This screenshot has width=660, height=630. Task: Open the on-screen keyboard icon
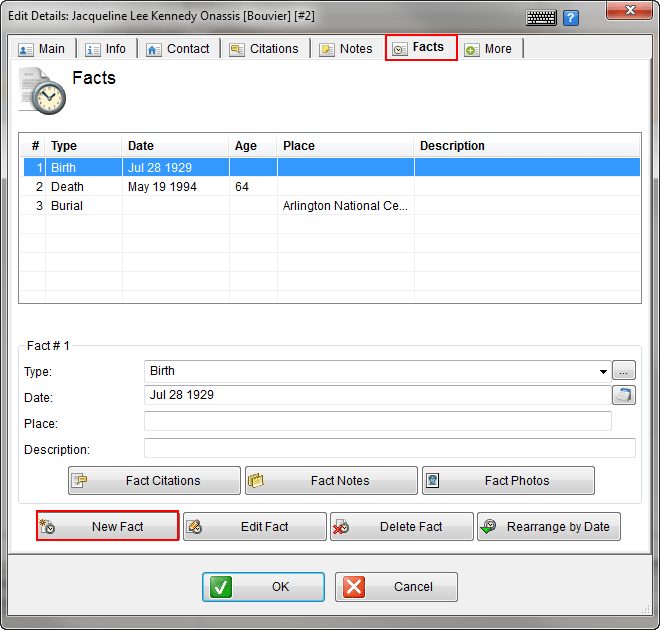point(541,18)
